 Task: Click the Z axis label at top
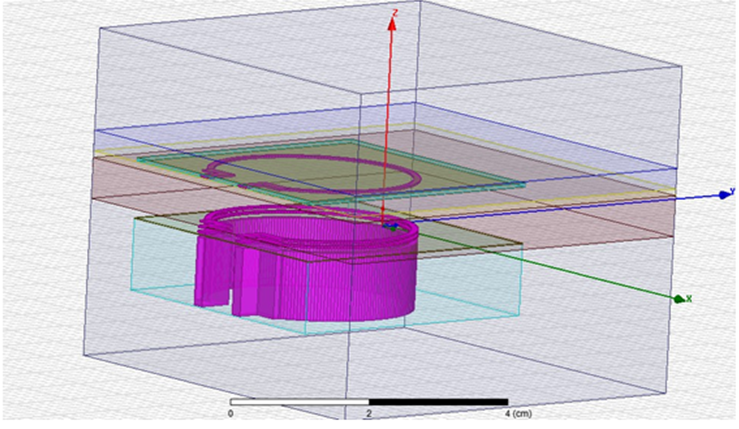(396, 13)
